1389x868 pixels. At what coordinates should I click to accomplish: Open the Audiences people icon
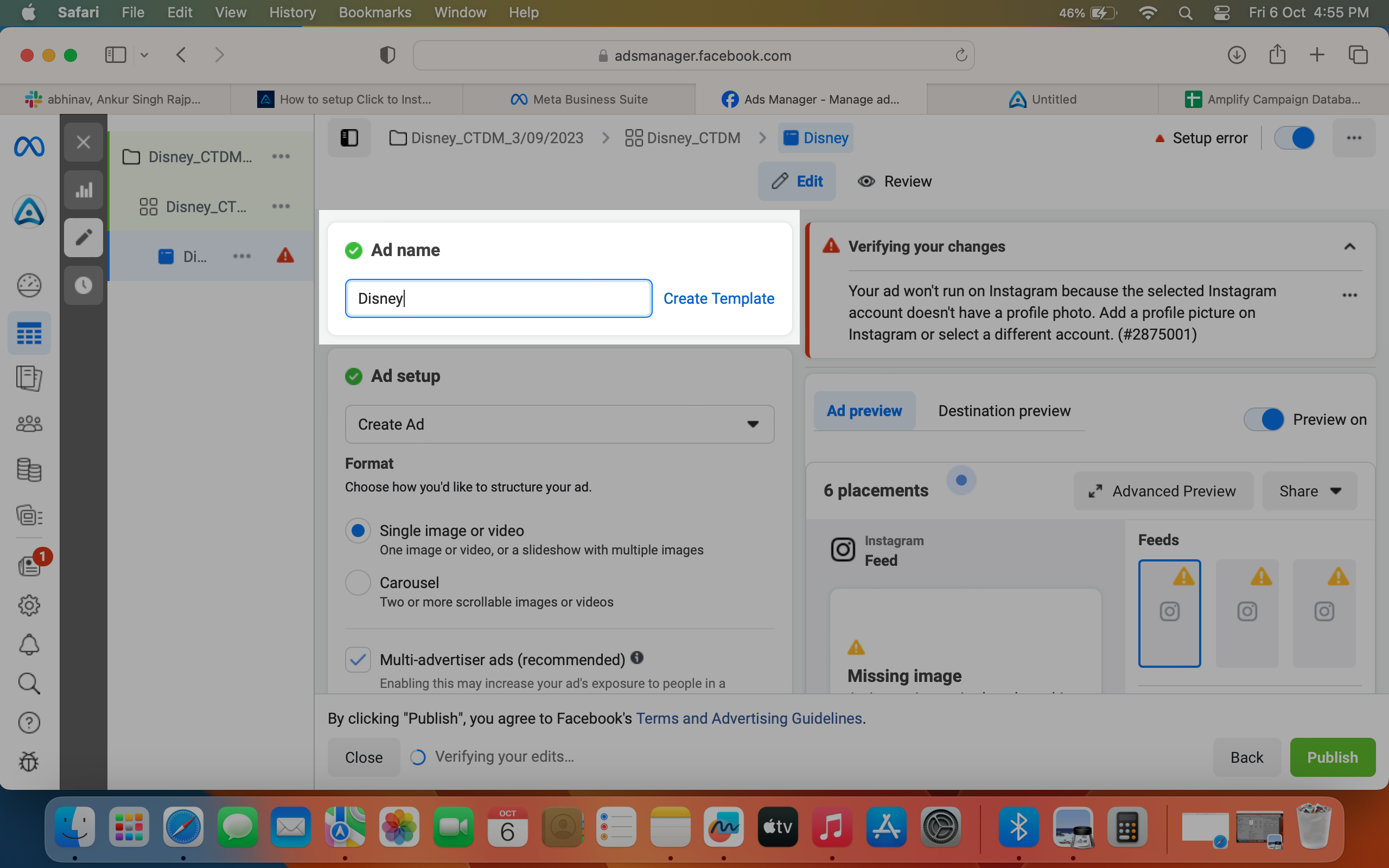coord(29,424)
